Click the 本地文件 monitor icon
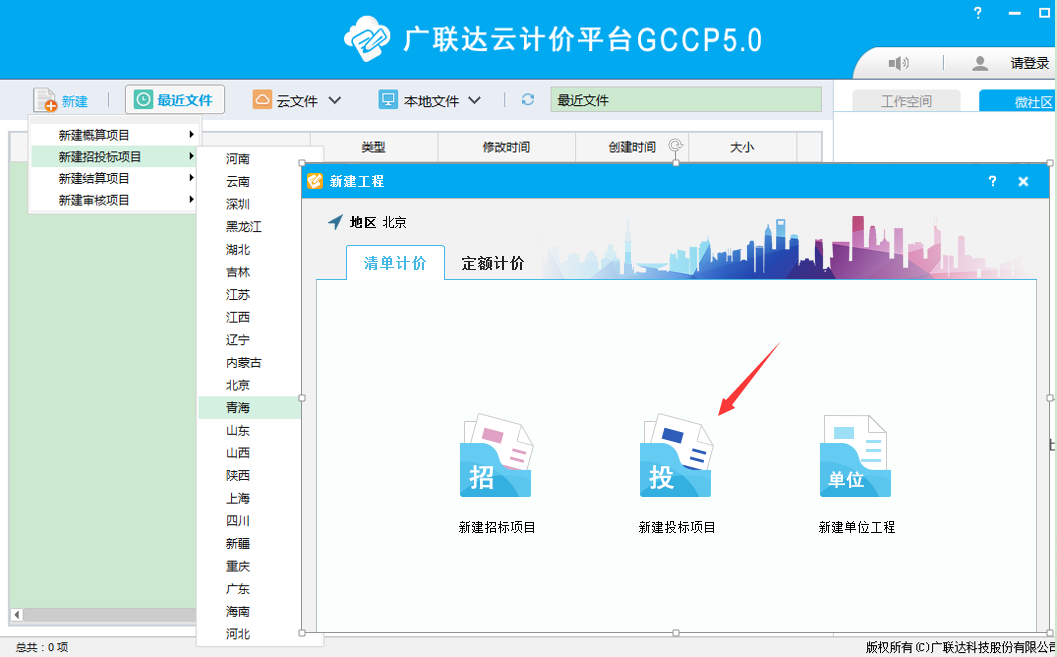 pyautogui.click(x=388, y=100)
